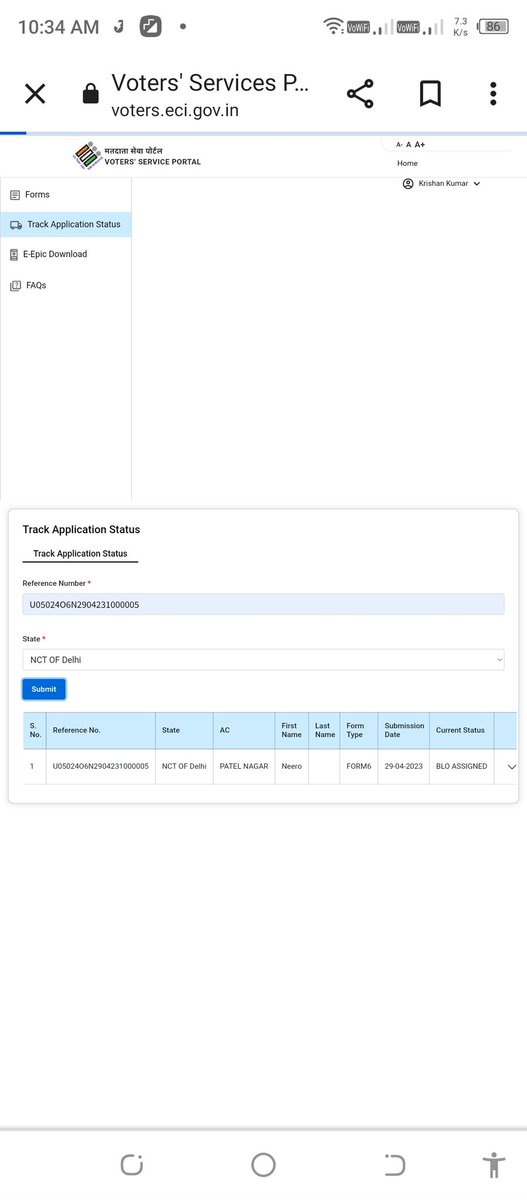Click the truck icon for tracking
Screen dimensions: 527x1200
pyautogui.click(x=15, y=225)
